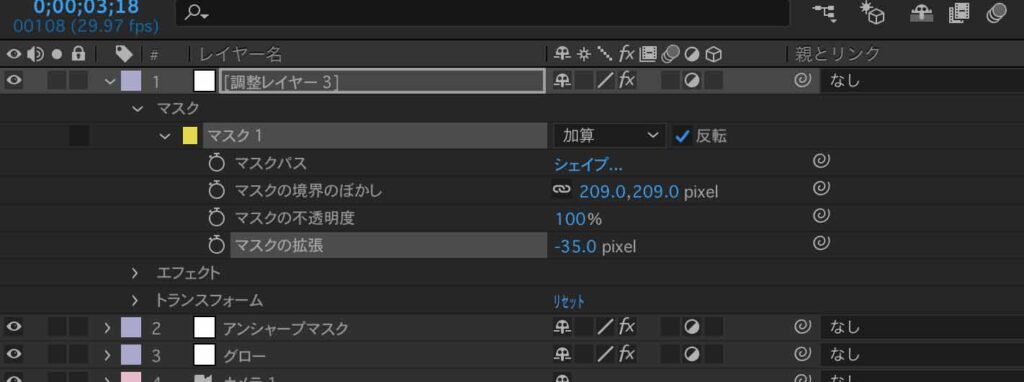Toggle solo box on 調整レイヤー 3
This screenshot has width=1024, height=382.
tap(57, 81)
